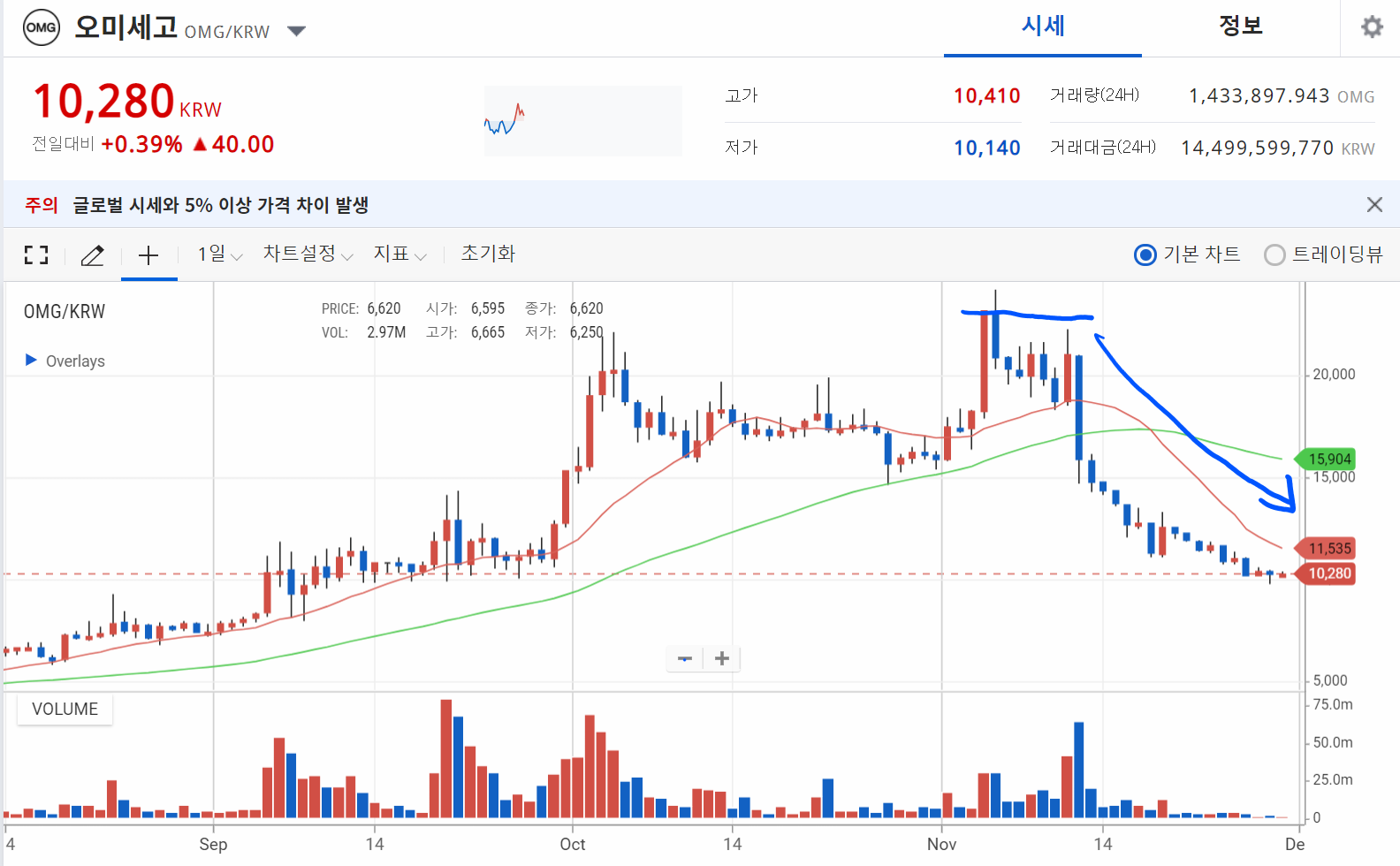Image resolution: width=1400 pixels, height=866 pixels.
Task: Open the OMG/KRW market selector arrow
Action: [297, 32]
